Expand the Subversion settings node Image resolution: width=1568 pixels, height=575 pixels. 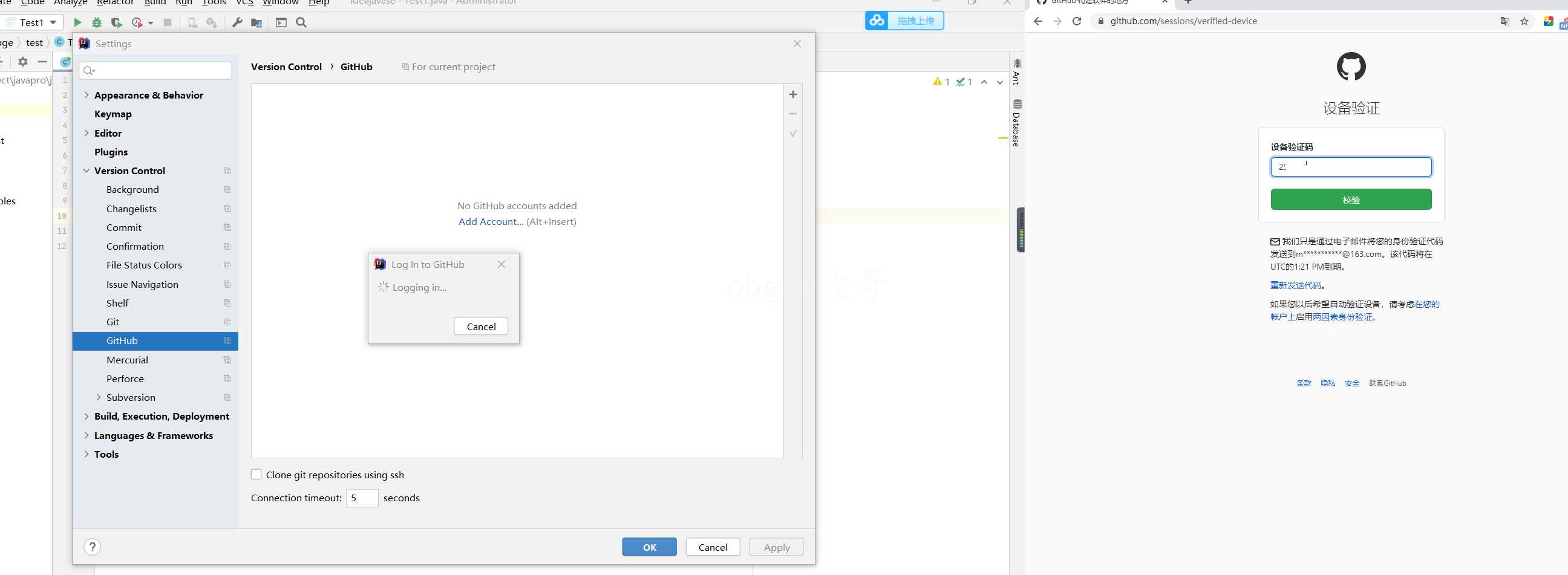click(99, 397)
